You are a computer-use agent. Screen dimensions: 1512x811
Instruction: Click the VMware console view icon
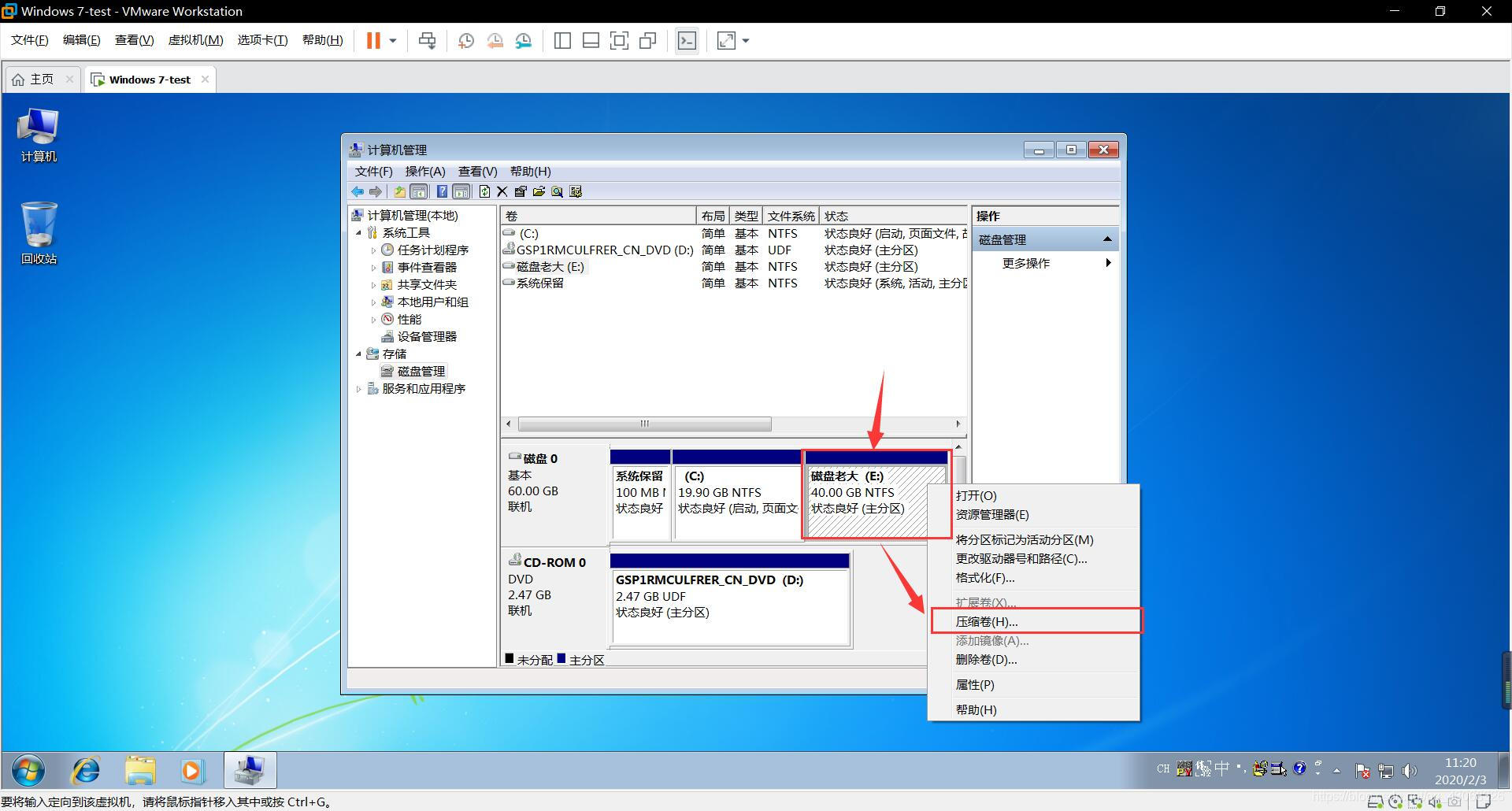coord(687,40)
